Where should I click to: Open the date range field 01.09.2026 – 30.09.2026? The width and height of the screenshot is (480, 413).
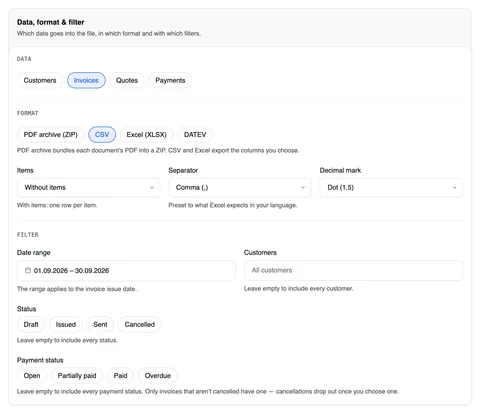126,270
